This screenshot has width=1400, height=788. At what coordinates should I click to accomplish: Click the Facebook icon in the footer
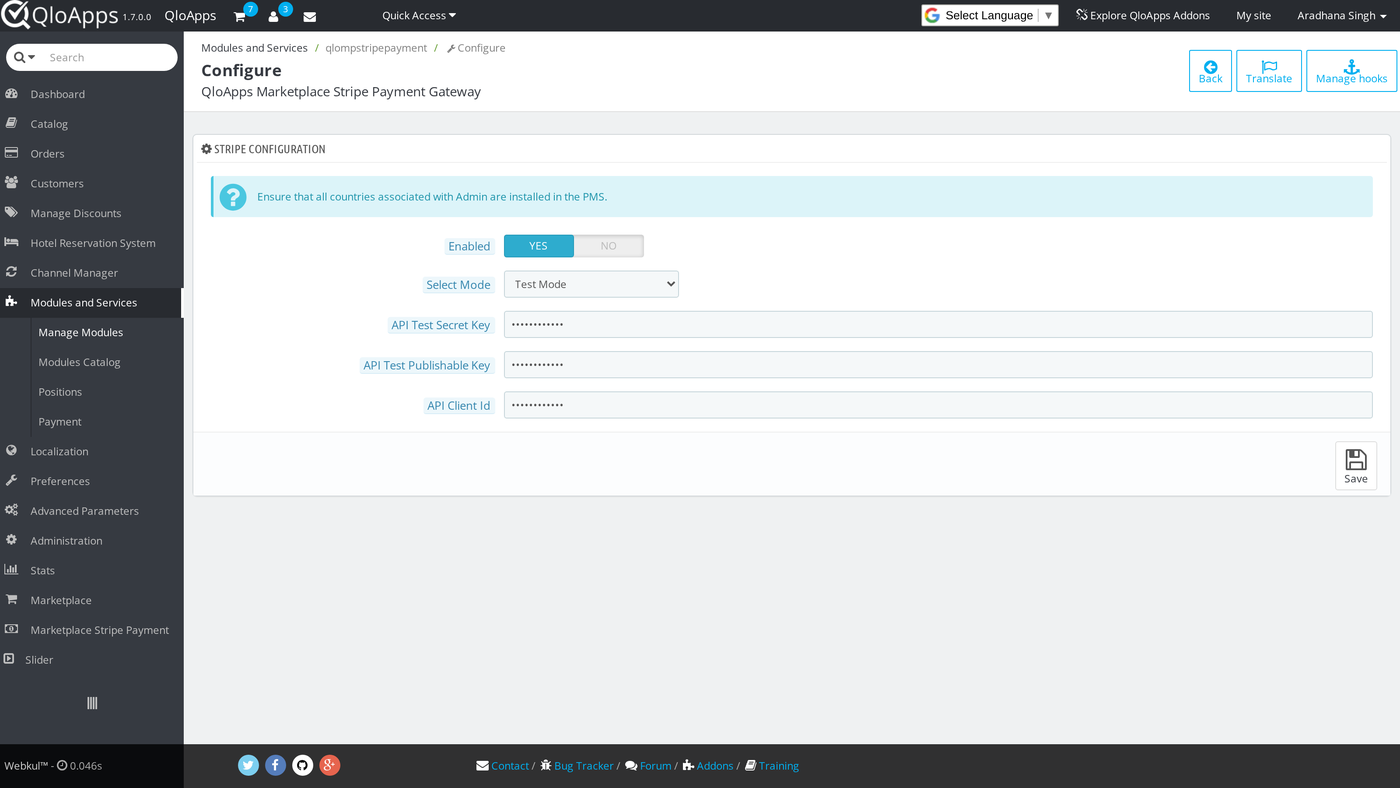coord(276,765)
